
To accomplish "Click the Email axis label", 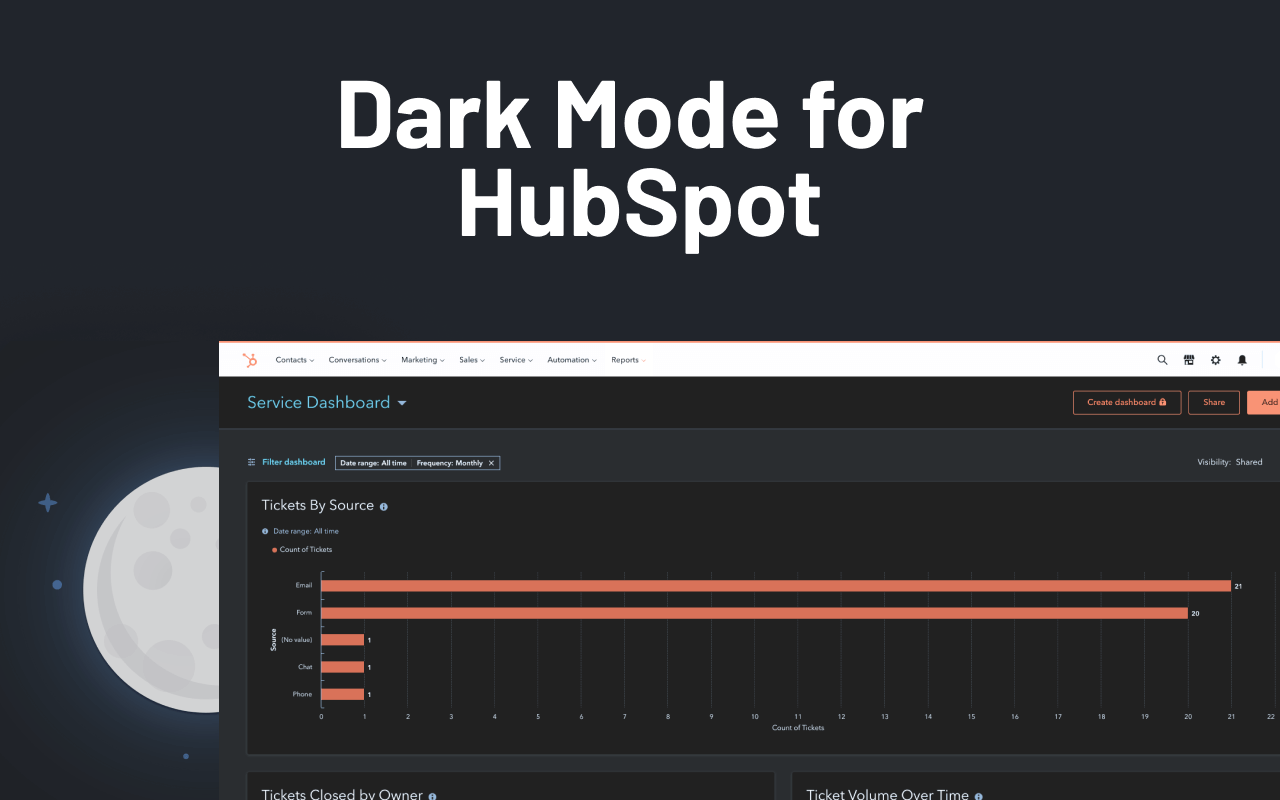I will 304,585.
